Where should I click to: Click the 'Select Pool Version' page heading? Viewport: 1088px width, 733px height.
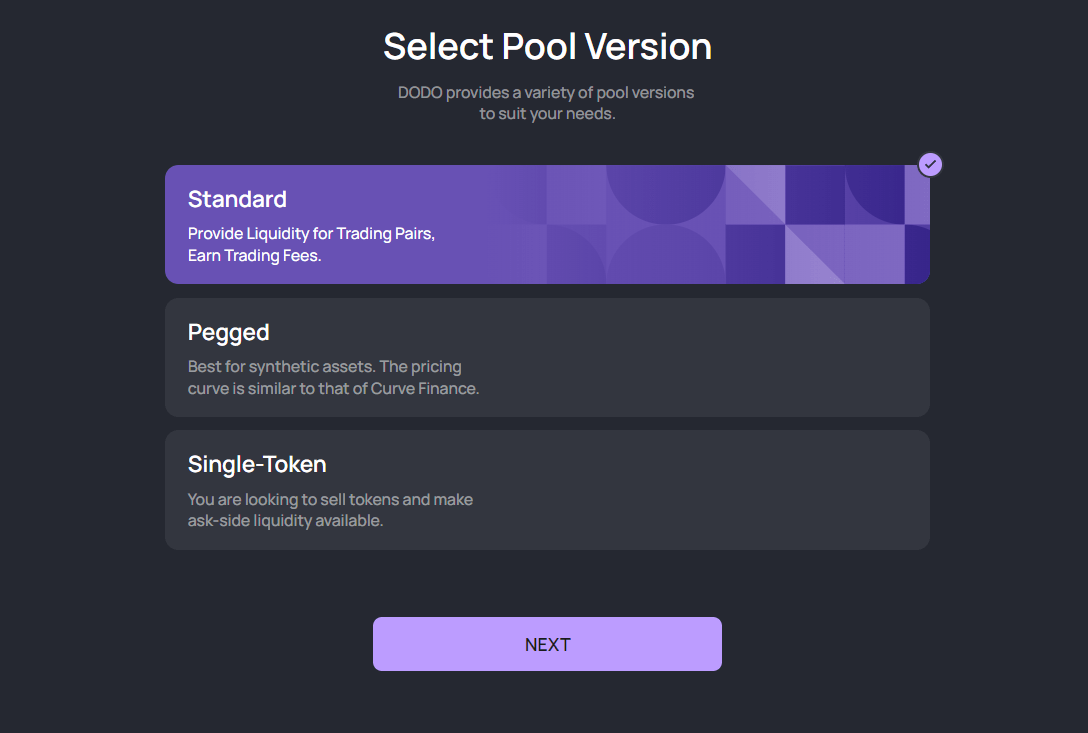point(547,47)
